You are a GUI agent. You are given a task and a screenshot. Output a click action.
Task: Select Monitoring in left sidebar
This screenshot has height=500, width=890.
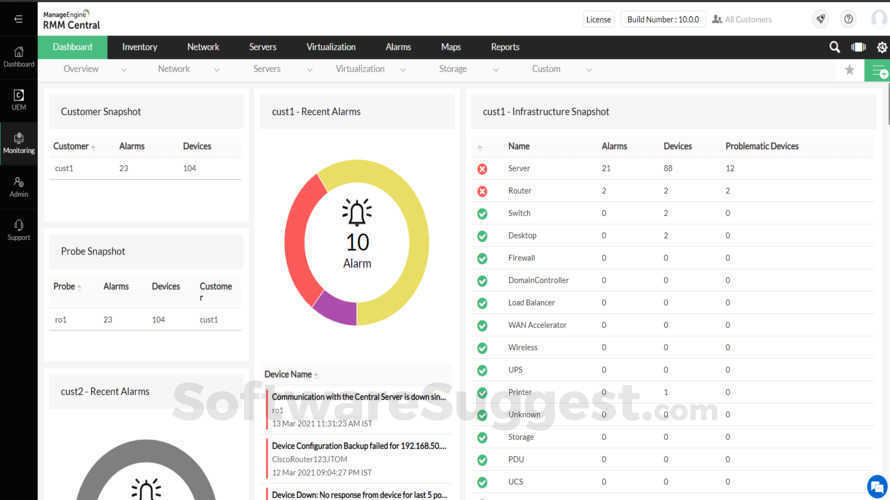(x=19, y=143)
